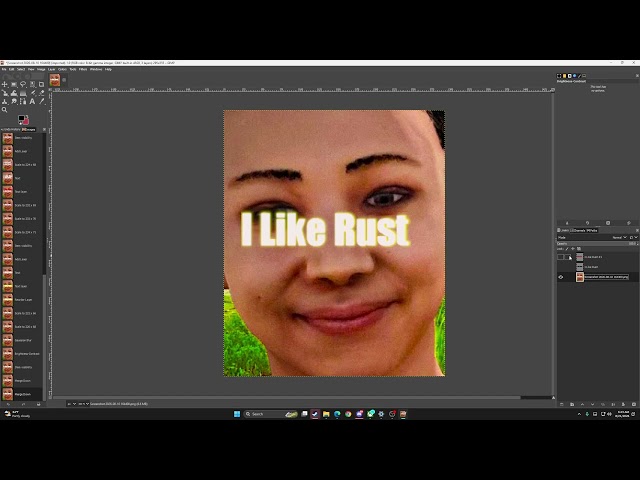Select the Color Picker tool

[42, 101]
